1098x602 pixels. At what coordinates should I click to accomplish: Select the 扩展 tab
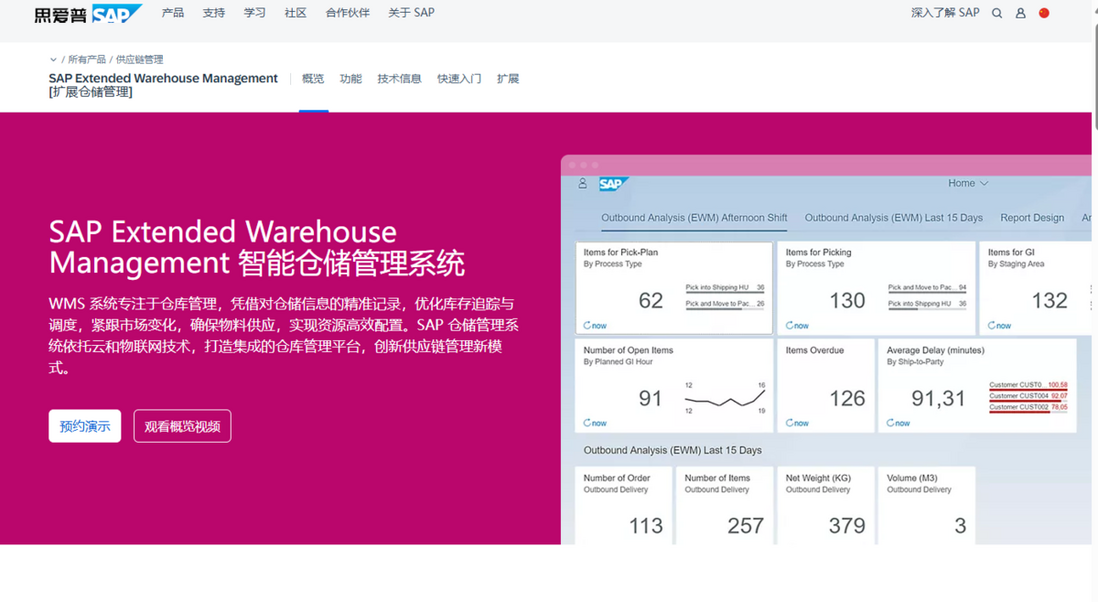click(x=508, y=78)
